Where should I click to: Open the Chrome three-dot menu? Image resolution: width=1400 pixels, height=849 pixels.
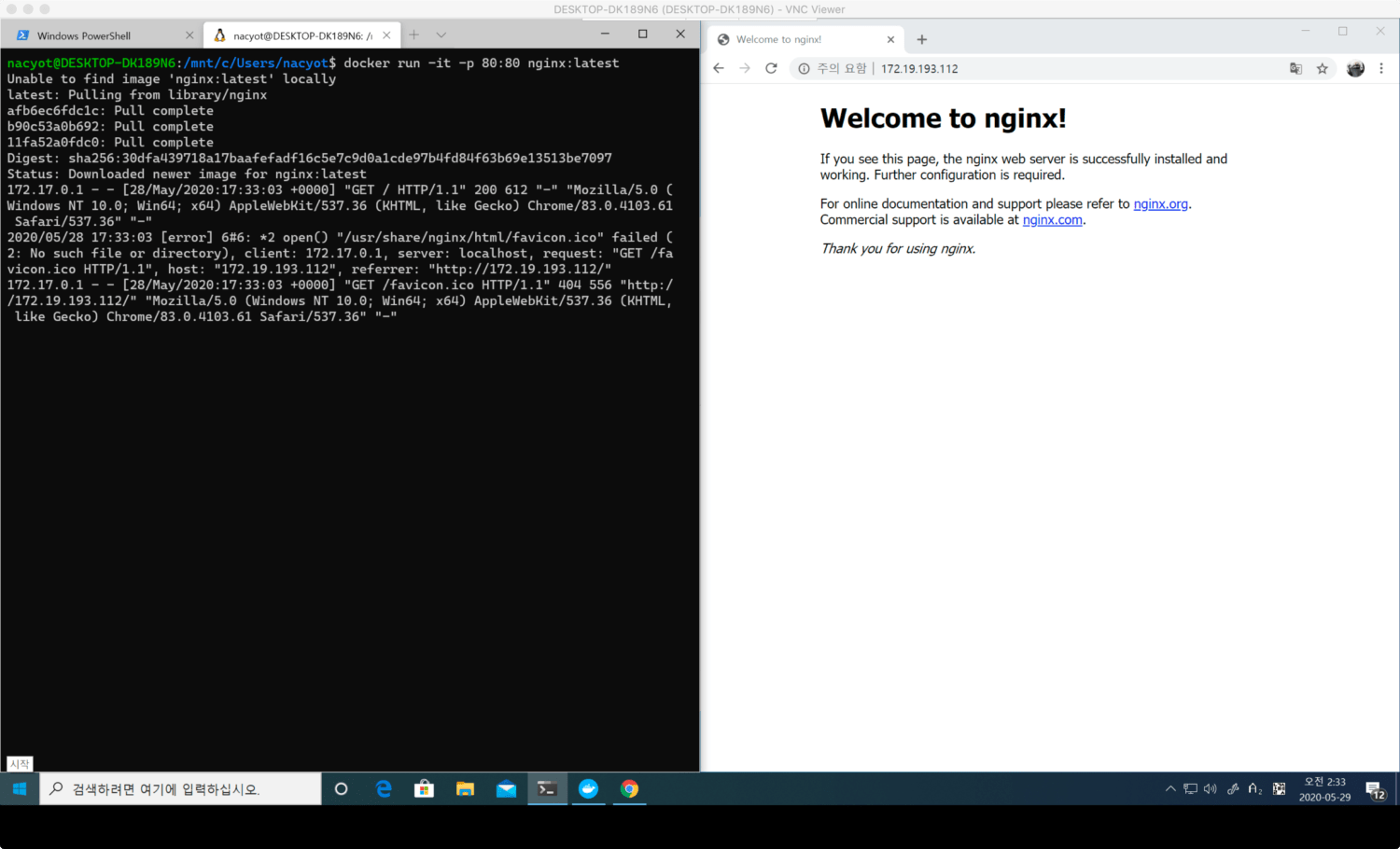click(x=1381, y=68)
